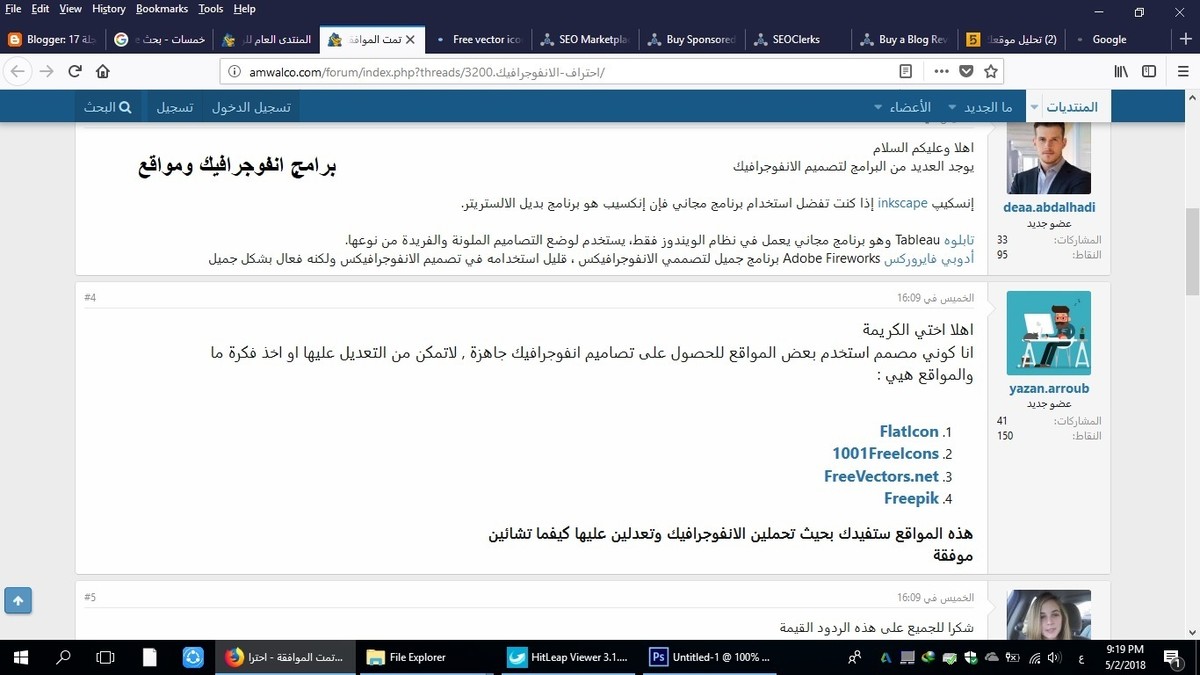
Task: Expand ما الجديد dropdown arrow
Action: pyautogui.click(x=952, y=107)
